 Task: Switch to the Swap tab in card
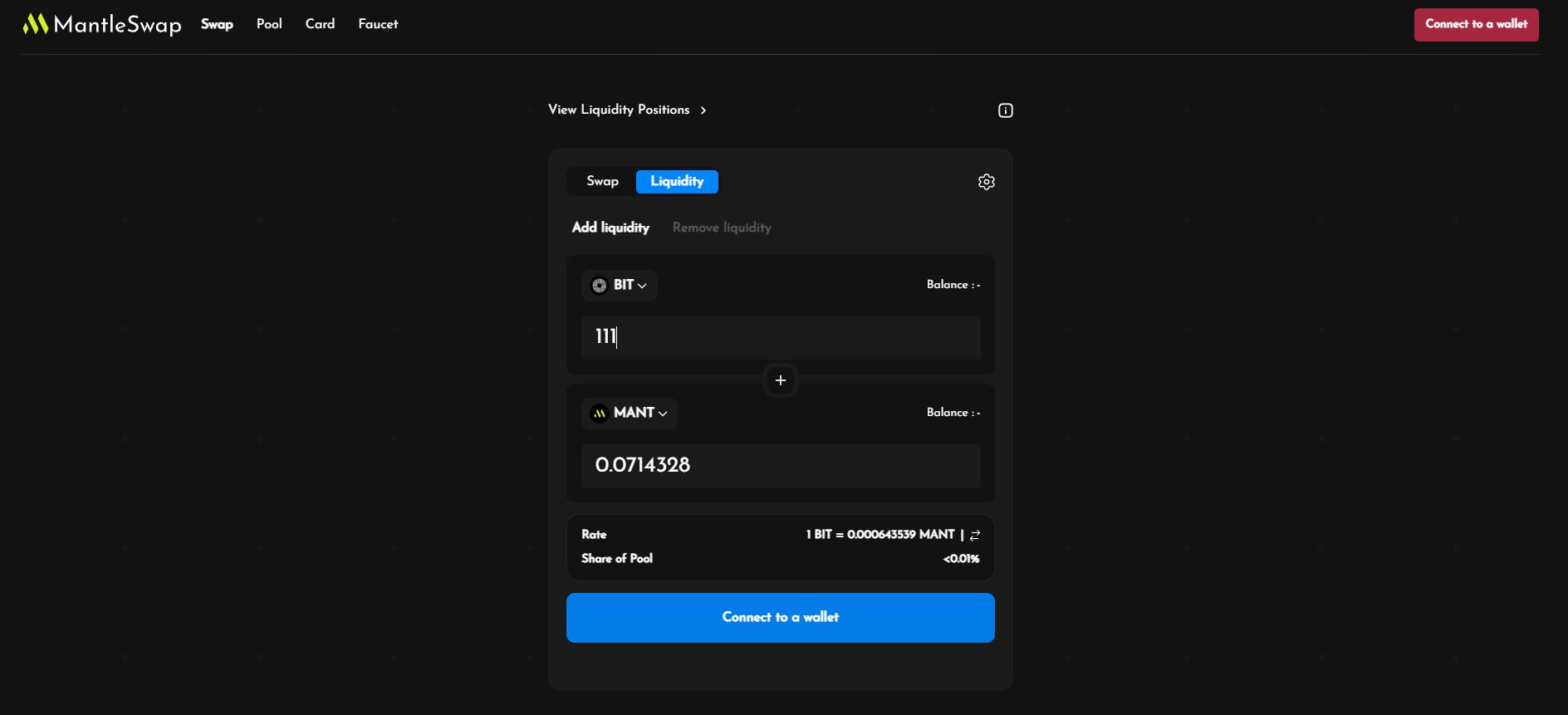click(x=602, y=181)
